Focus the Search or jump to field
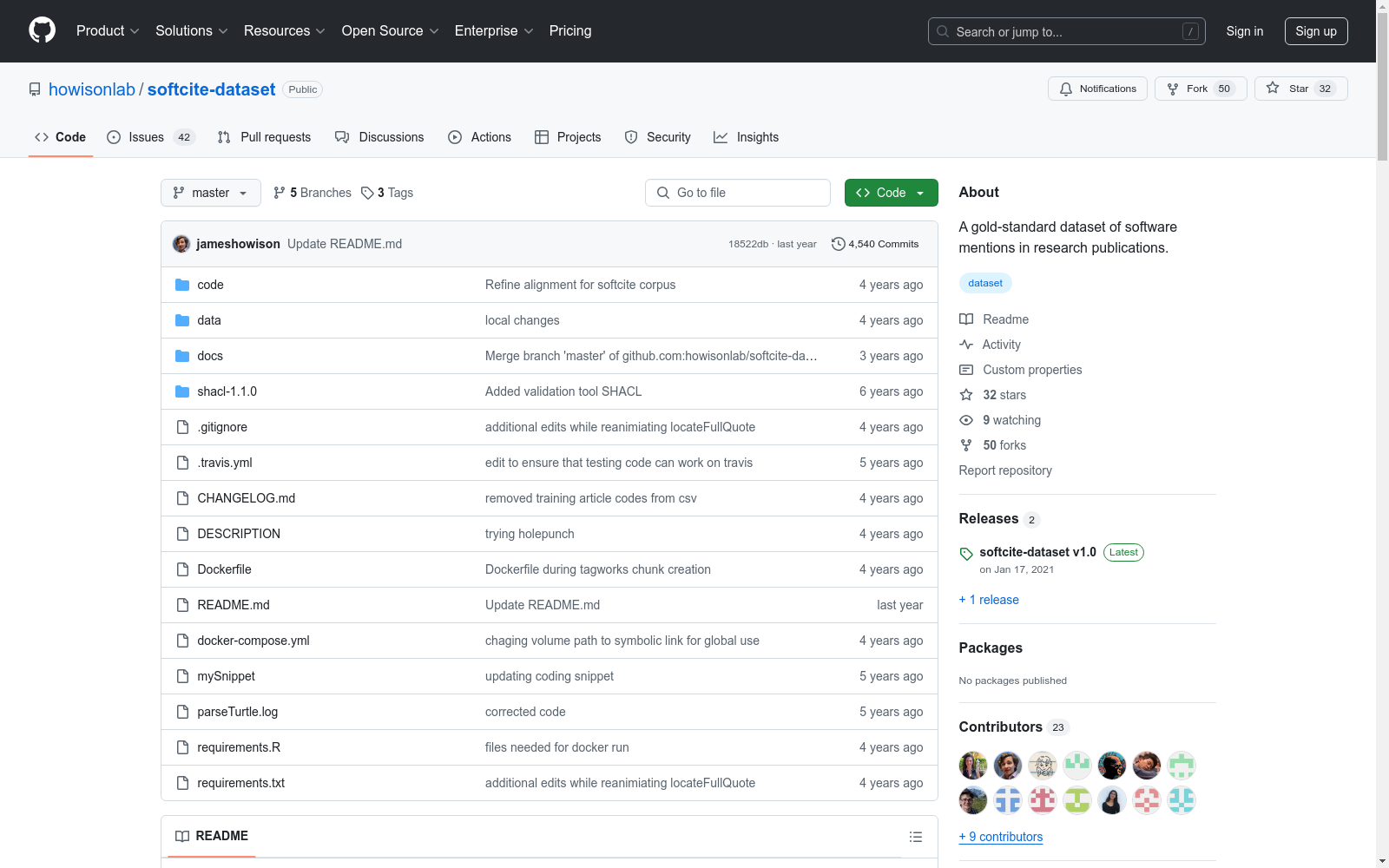The image size is (1389, 868). [x=1067, y=31]
